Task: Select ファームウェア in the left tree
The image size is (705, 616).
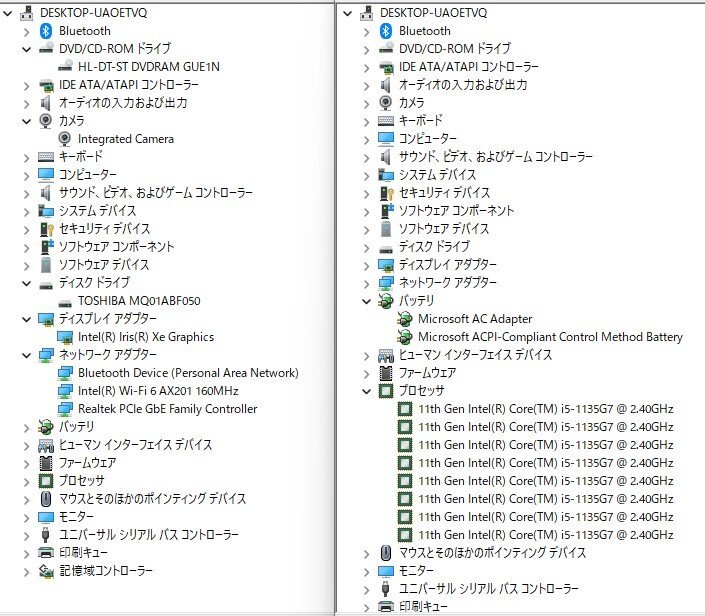Action: click(x=88, y=463)
